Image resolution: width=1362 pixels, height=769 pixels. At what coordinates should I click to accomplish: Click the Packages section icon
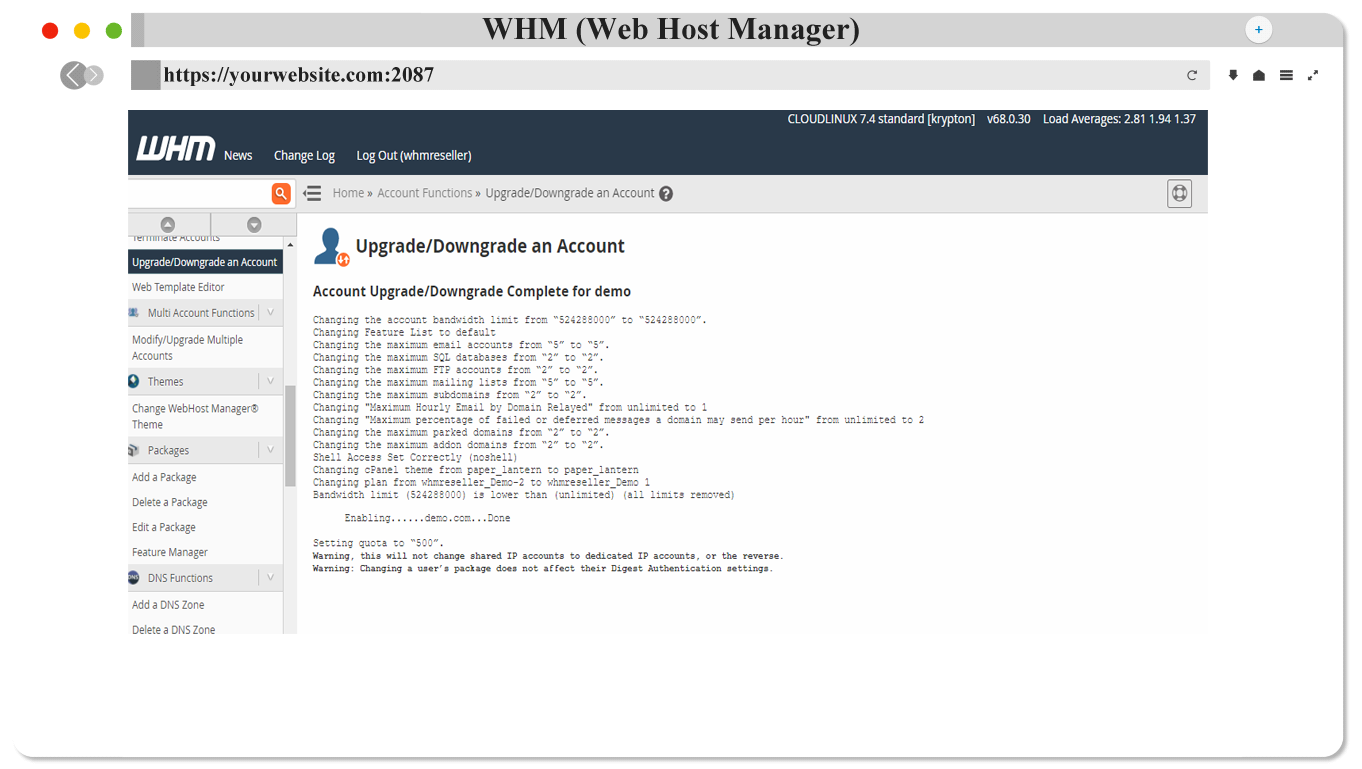[x=134, y=450]
